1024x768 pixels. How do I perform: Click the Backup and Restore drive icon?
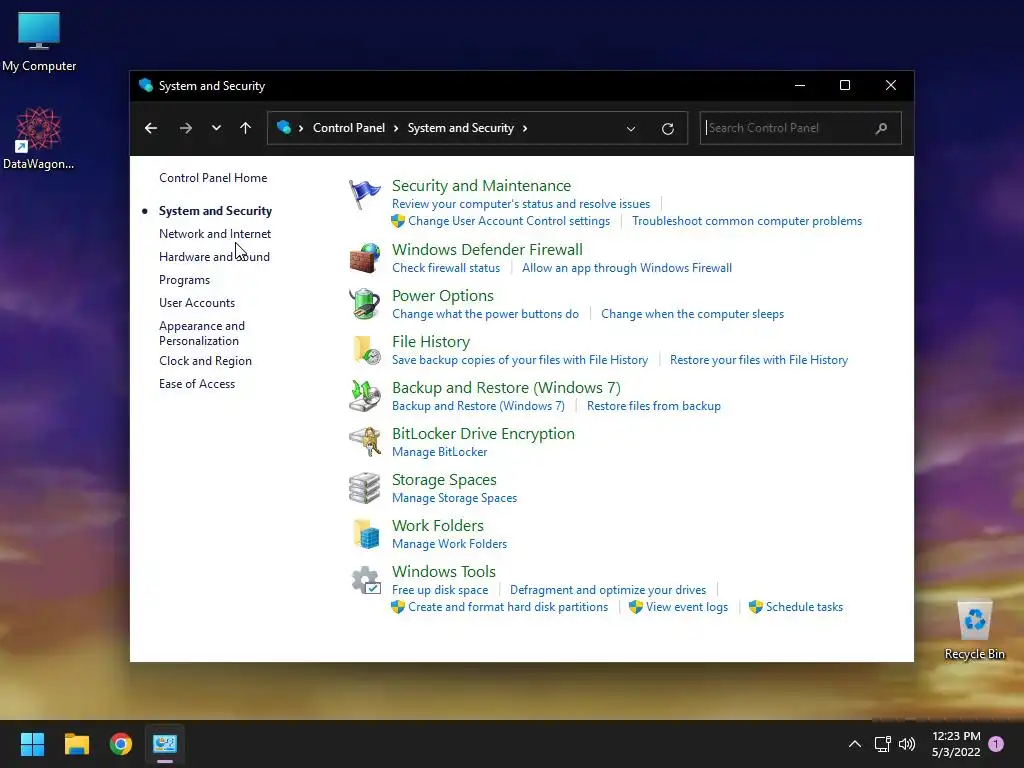click(364, 396)
